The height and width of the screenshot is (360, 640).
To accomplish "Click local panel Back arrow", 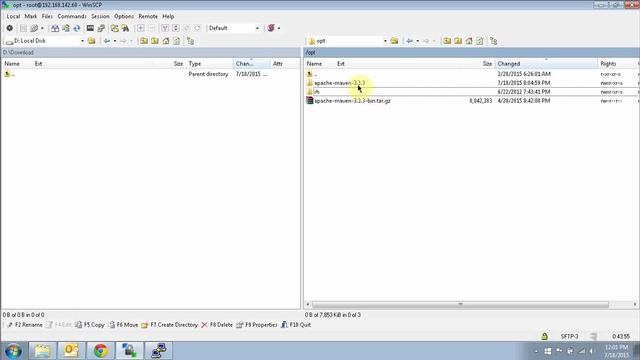I will (x=107, y=41).
